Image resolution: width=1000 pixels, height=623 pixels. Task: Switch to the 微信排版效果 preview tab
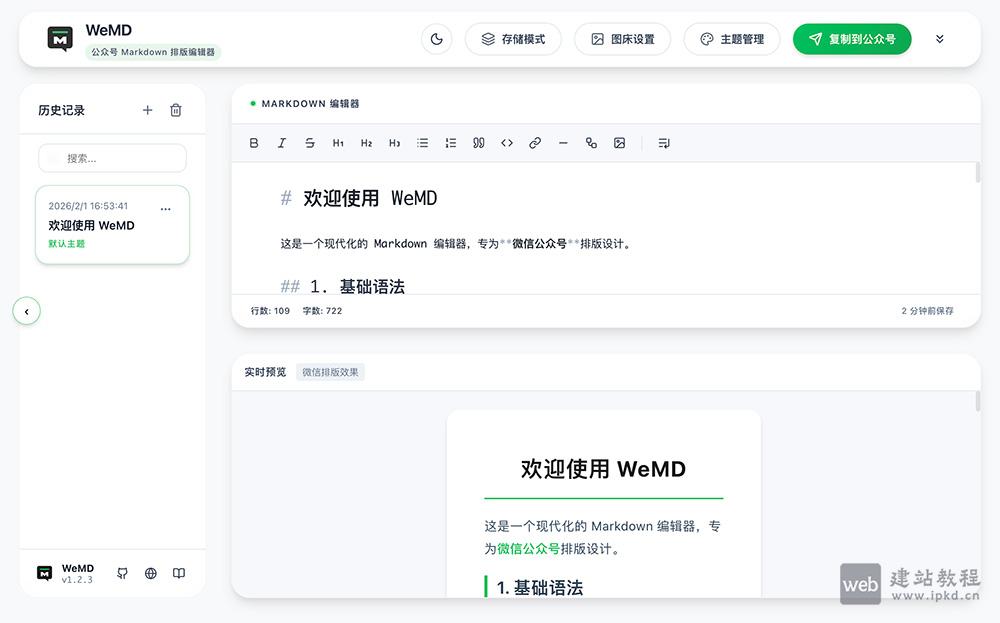pos(332,371)
